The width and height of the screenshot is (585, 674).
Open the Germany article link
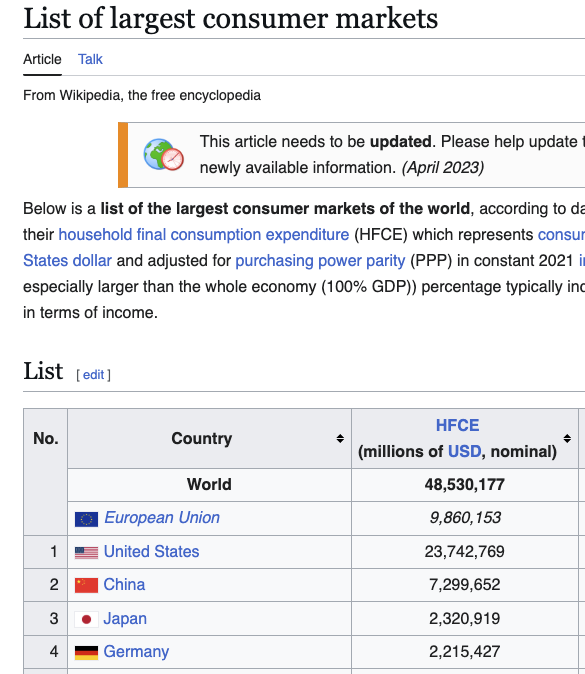[136, 652]
